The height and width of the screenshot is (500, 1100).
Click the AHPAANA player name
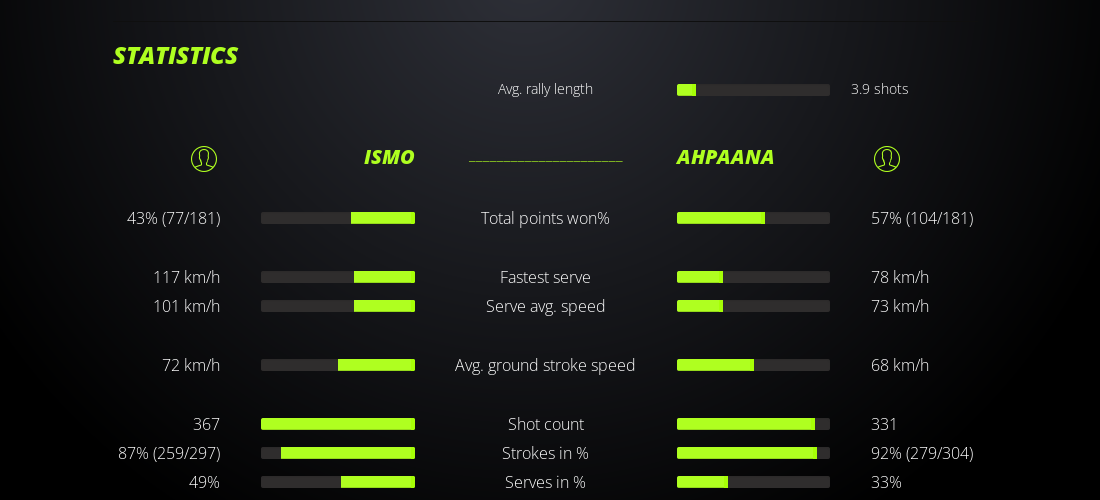point(725,158)
